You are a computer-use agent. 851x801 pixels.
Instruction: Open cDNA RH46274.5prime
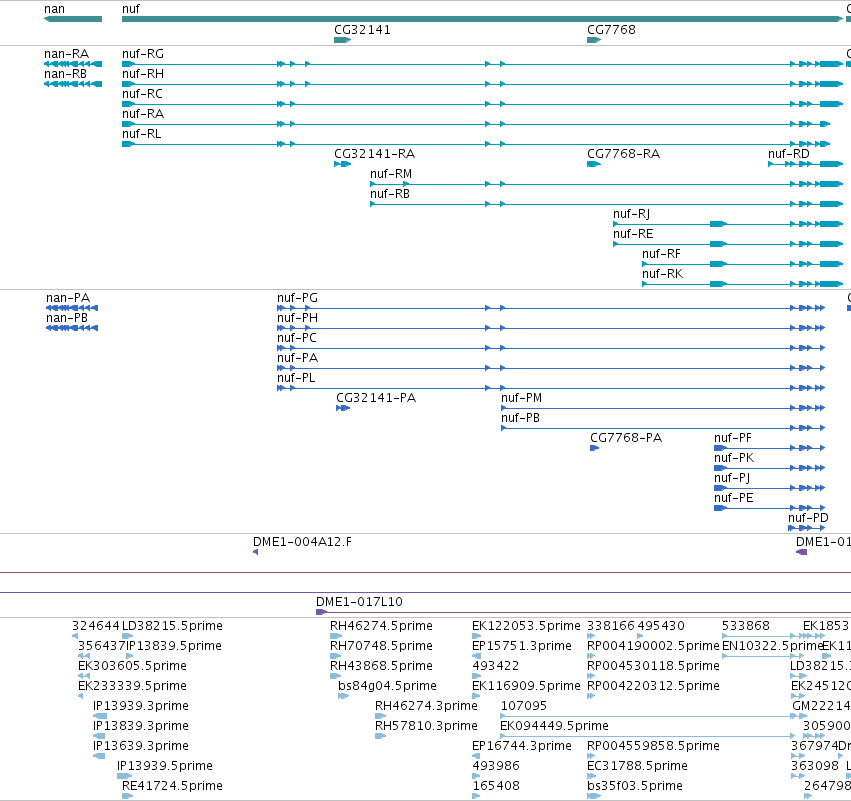(381, 626)
